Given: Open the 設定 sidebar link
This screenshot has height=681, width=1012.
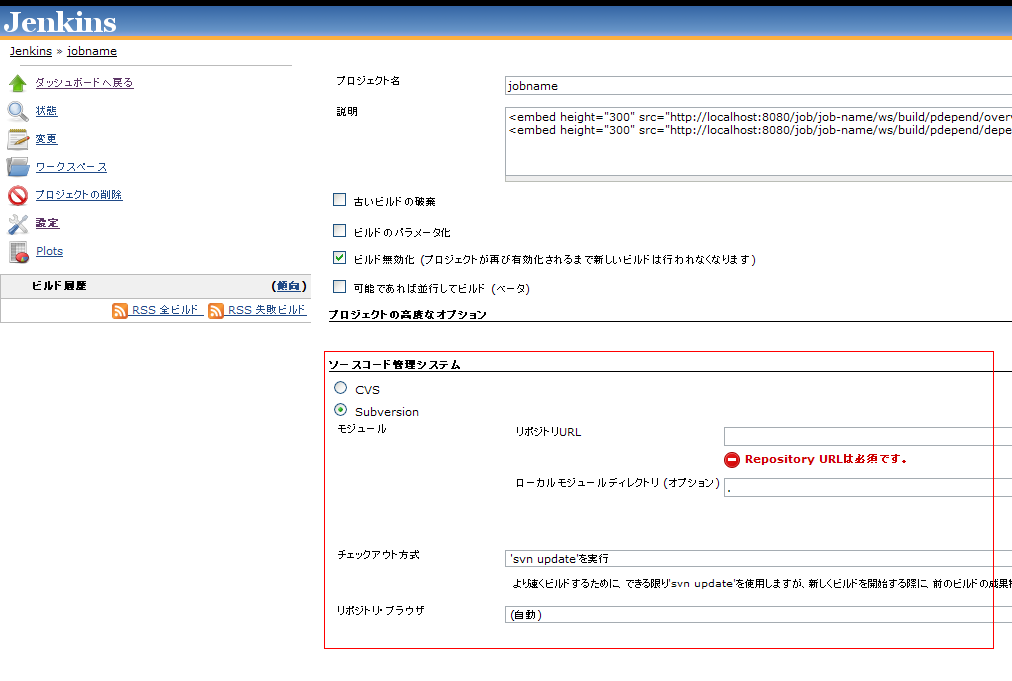Looking at the screenshot, I should click(x=47, y=223).
